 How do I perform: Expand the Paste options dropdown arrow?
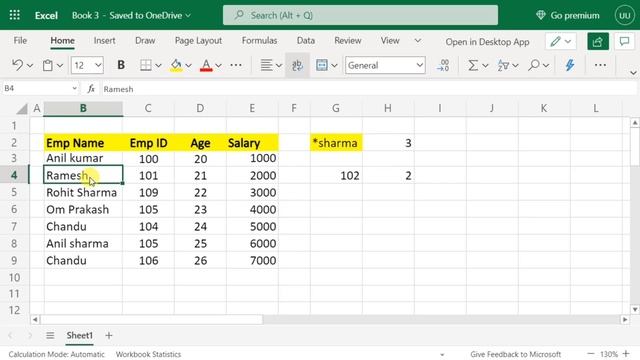pyautogui.click(x=60, y=65)
